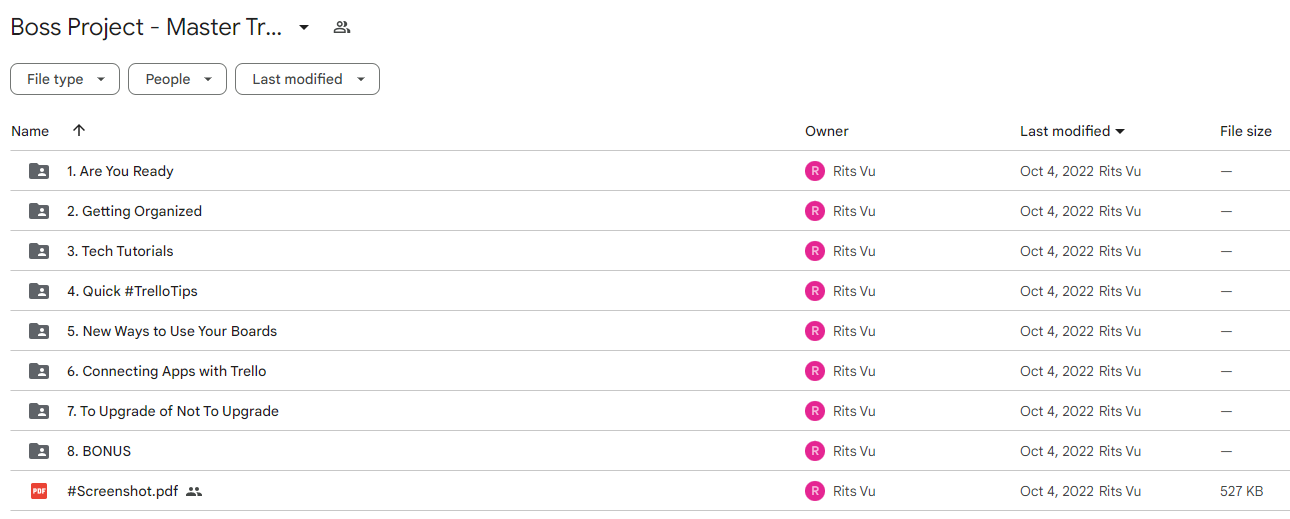The width and height of the screenshot is (1290, 519).
Task: Click the folder icon for Quick #TrelloTips
Action: point(39,291)
